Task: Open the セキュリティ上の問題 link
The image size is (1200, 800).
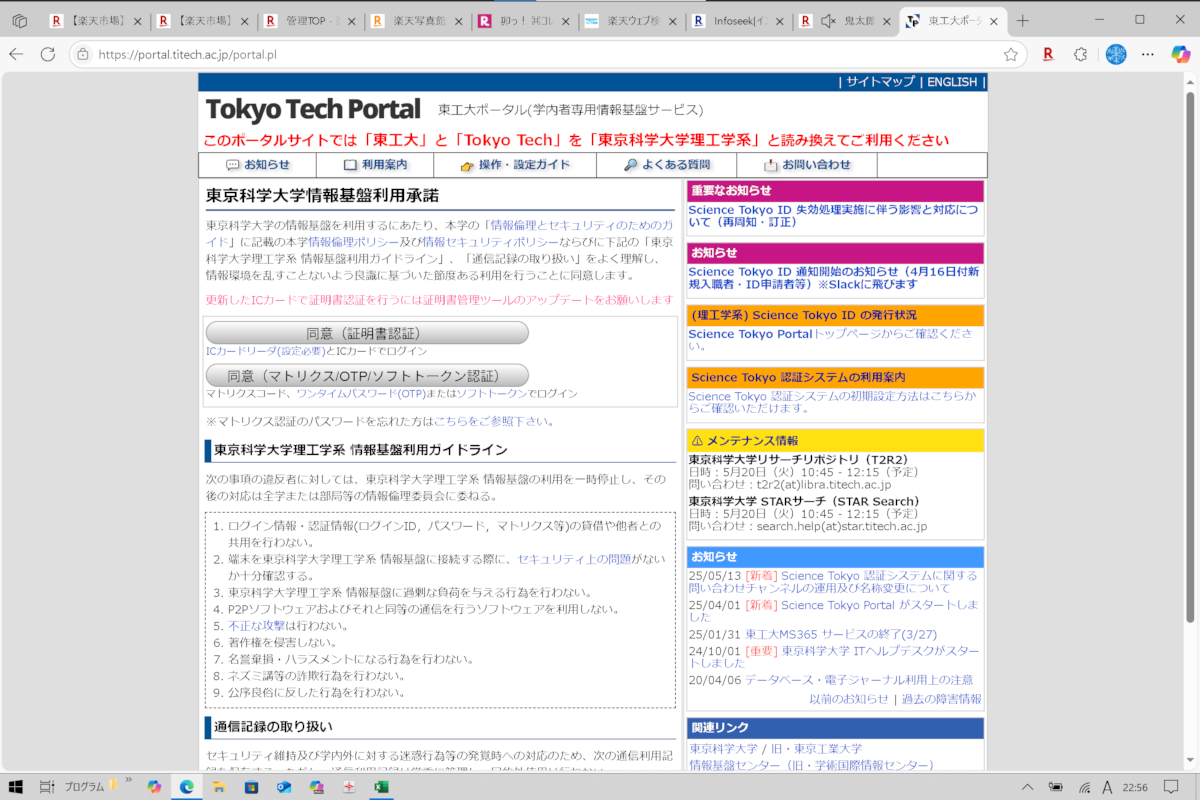Action: [574, 559]
